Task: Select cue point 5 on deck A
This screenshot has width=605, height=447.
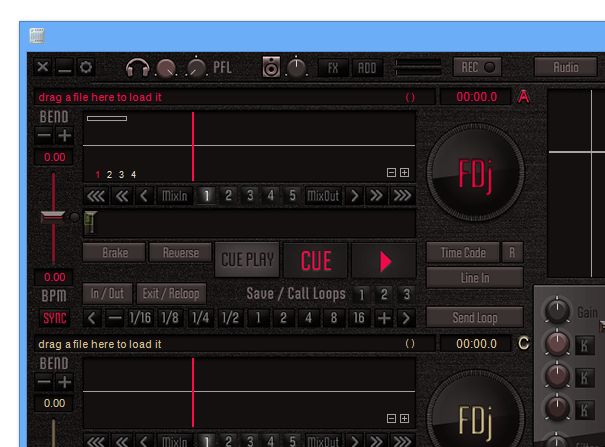Action: [292, 196]
